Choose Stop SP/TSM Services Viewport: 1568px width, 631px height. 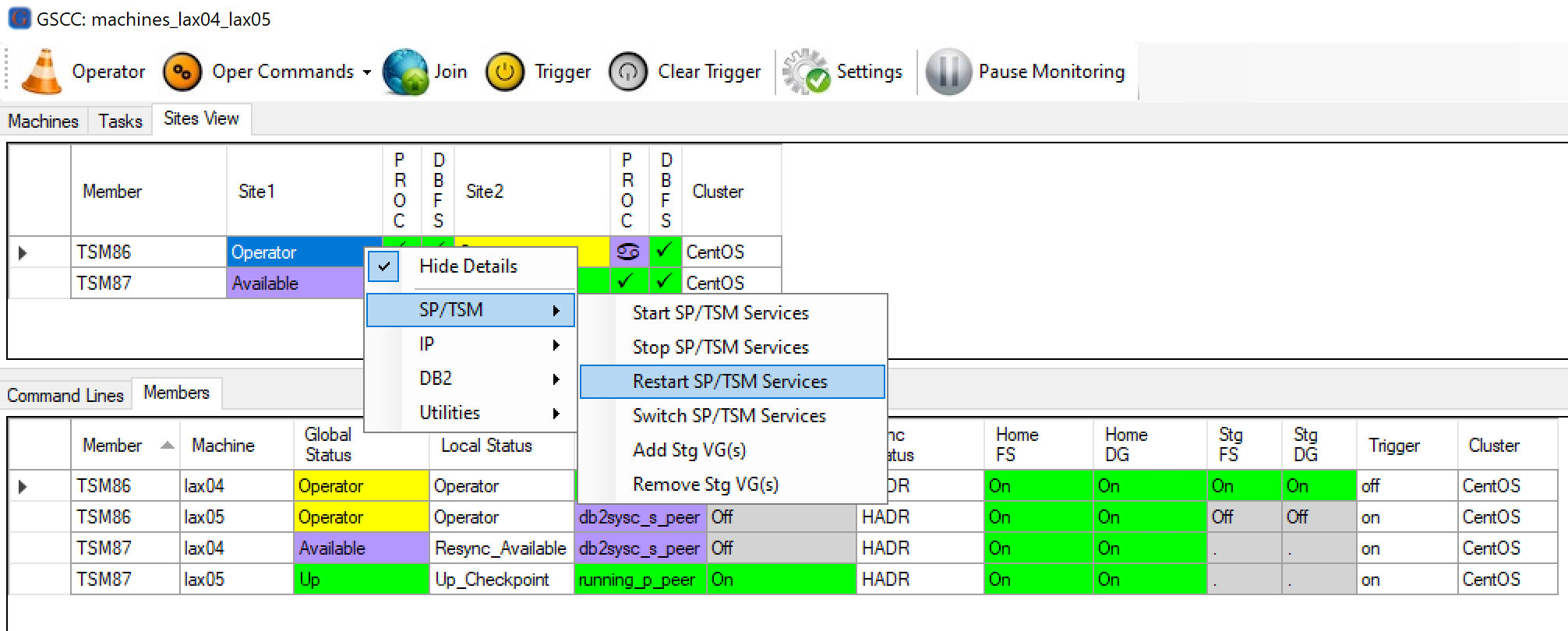(732, 347)
